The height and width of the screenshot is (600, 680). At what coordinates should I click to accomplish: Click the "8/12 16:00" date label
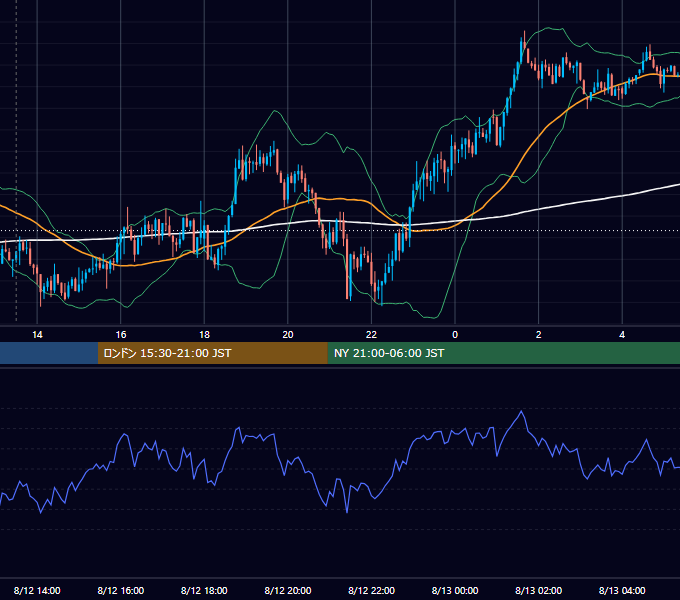121,590
